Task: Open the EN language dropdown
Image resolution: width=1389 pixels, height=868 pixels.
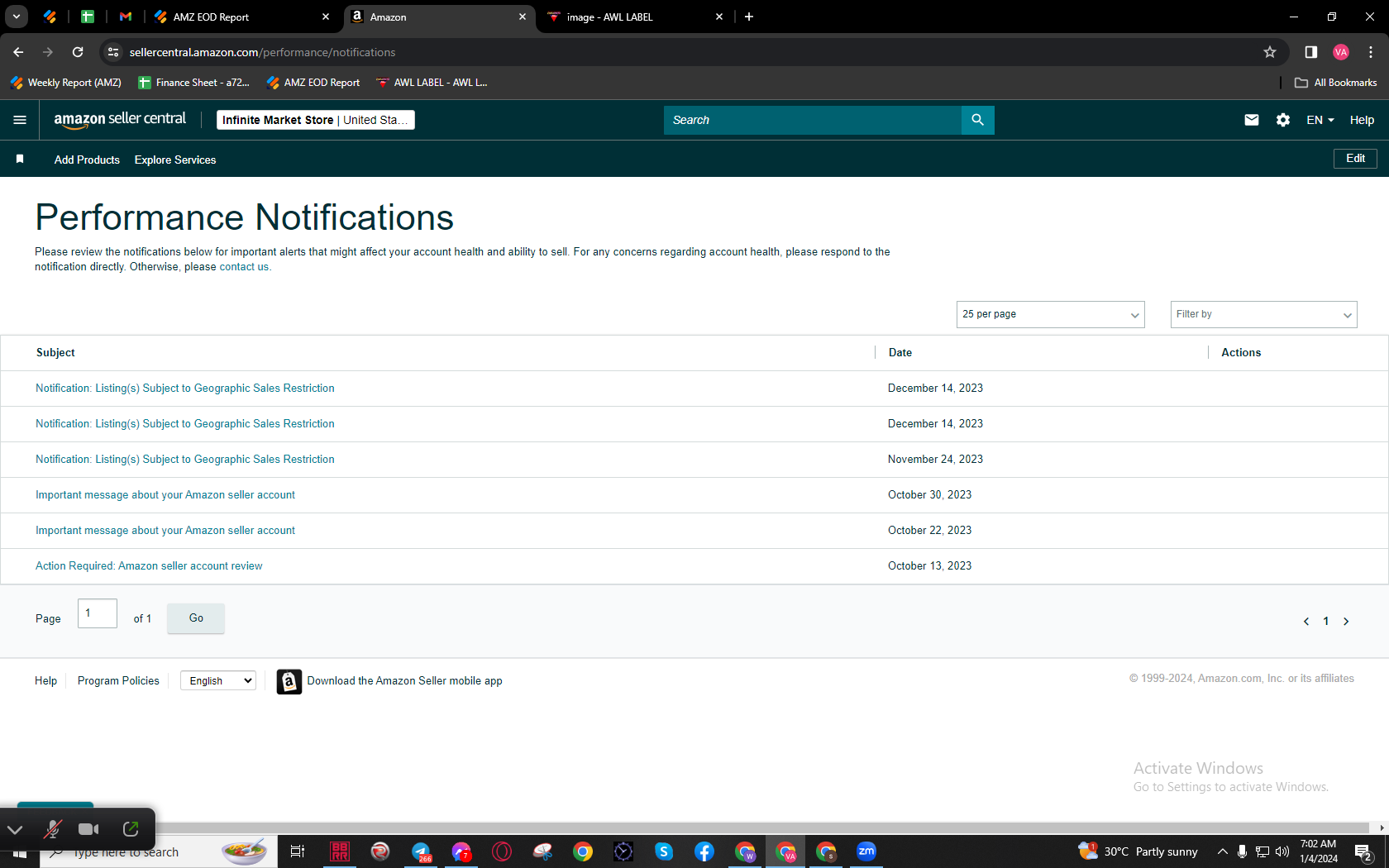Action: 1320,120
